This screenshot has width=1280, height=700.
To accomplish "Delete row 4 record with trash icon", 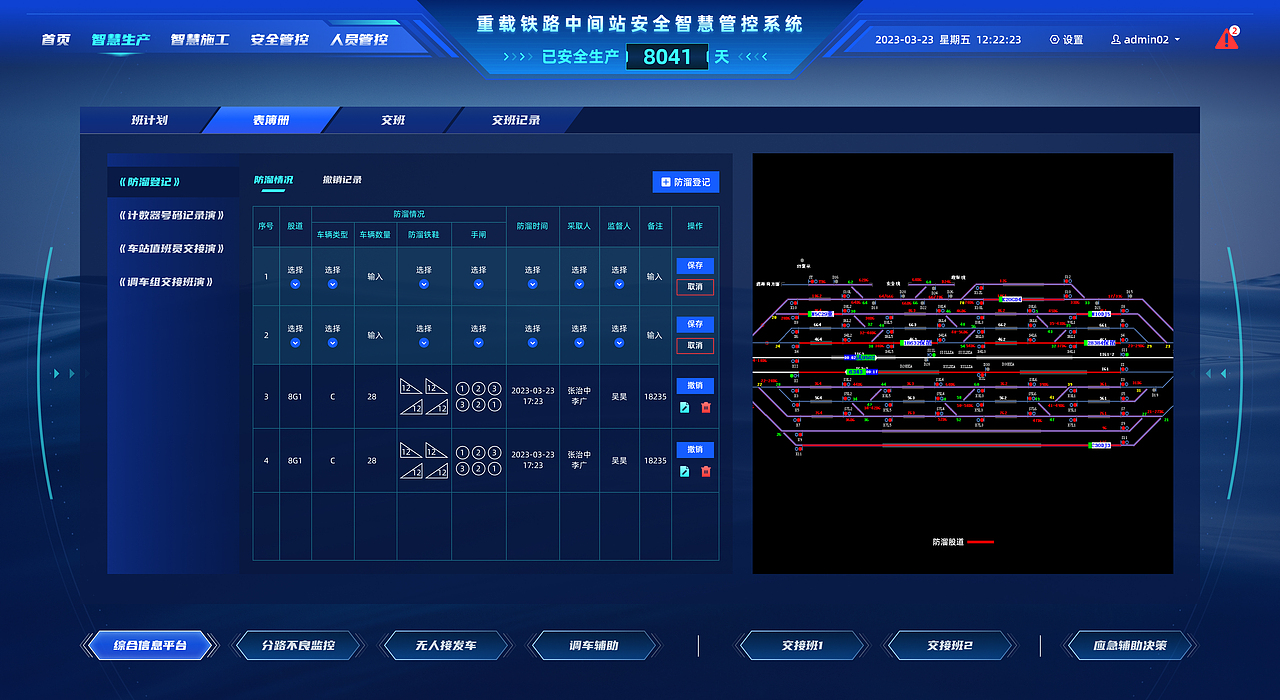I will pos(706,471).
